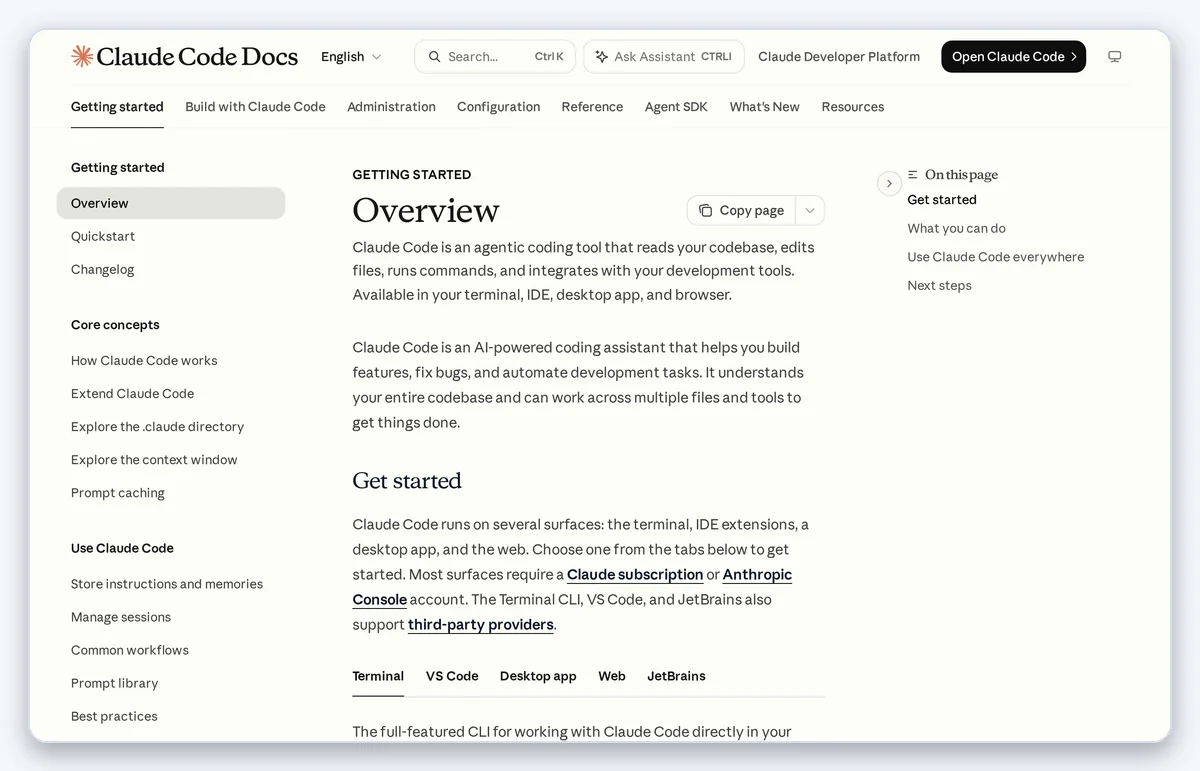Select the Desktop app surface tab

538,676
